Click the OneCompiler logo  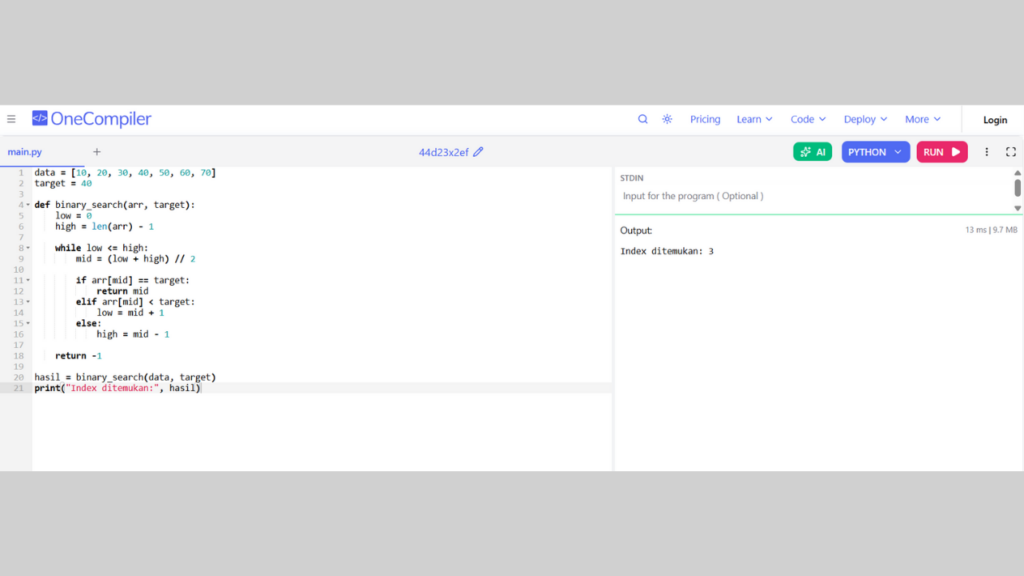click(91, 119)
